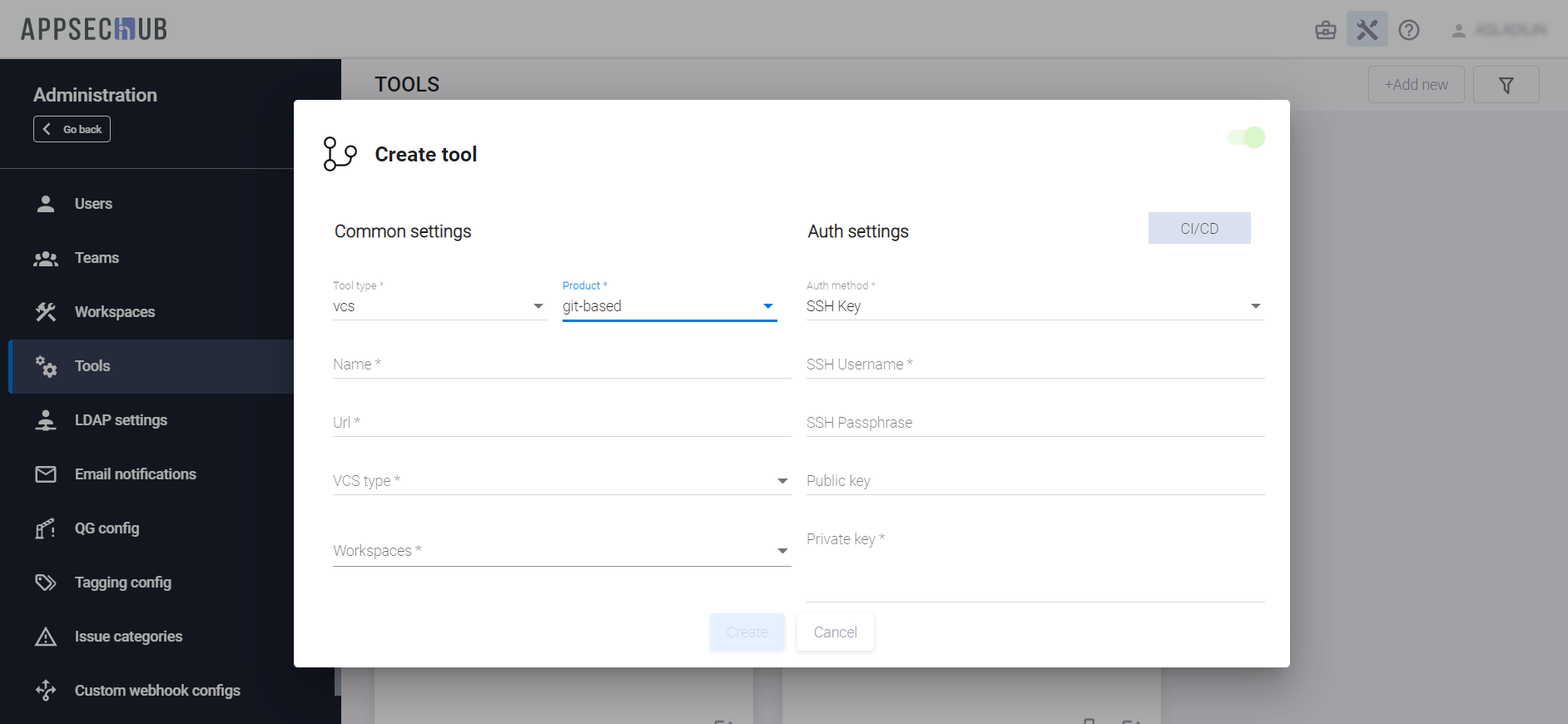Click the user profile avatar icon
Image resolution: width=1568 pixels, height=724 pixels.
pos(1458,31)
